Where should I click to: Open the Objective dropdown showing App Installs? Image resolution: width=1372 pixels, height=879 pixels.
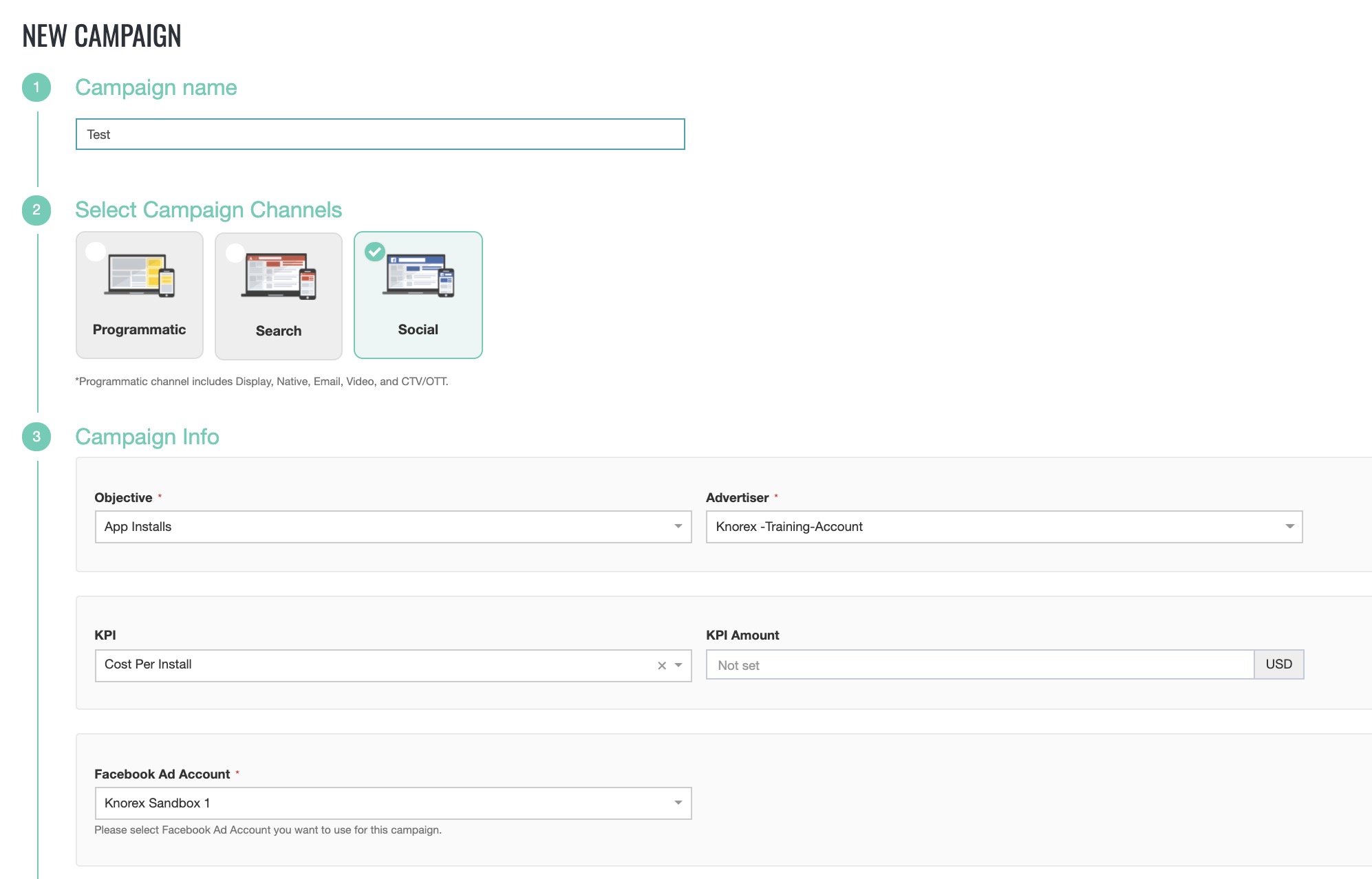[392, 527]
